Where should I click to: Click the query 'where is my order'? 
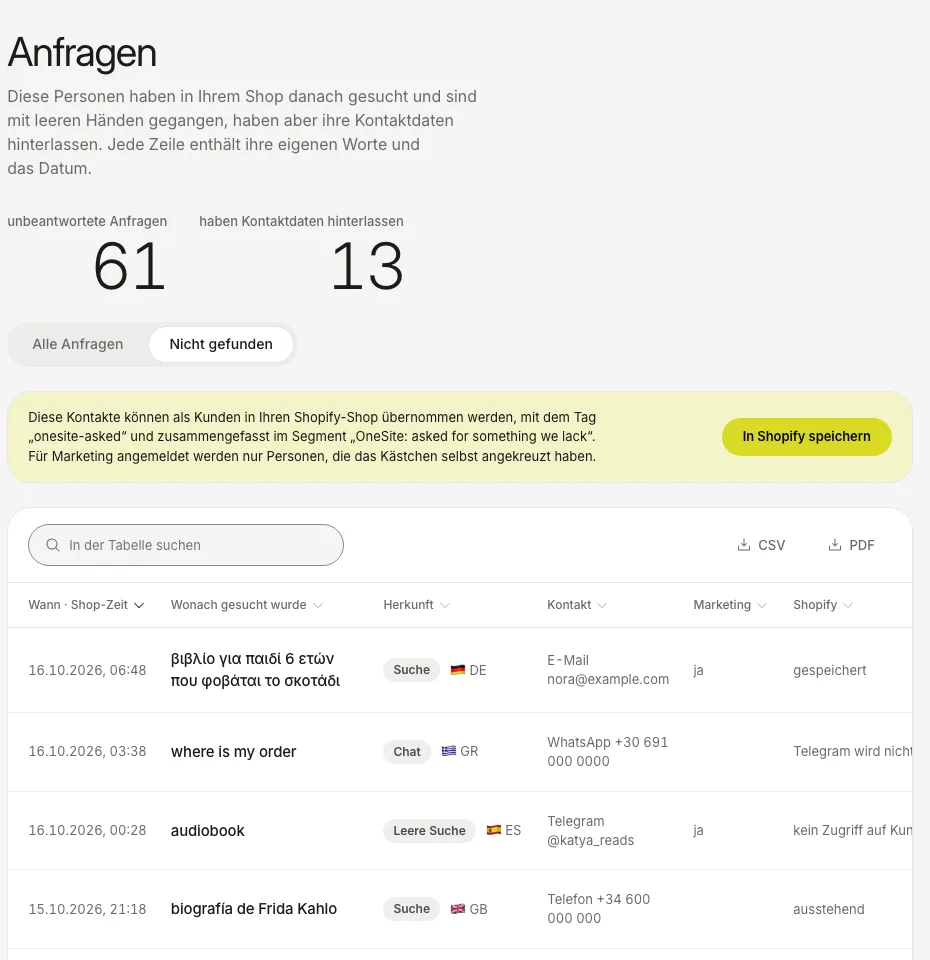(233, 752)
